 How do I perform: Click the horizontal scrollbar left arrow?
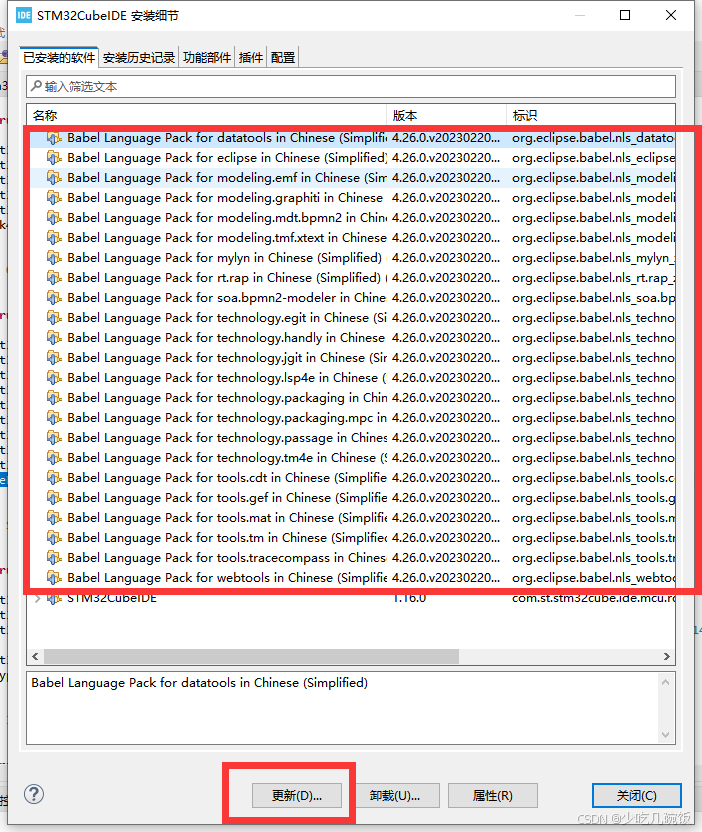point(35,656)
